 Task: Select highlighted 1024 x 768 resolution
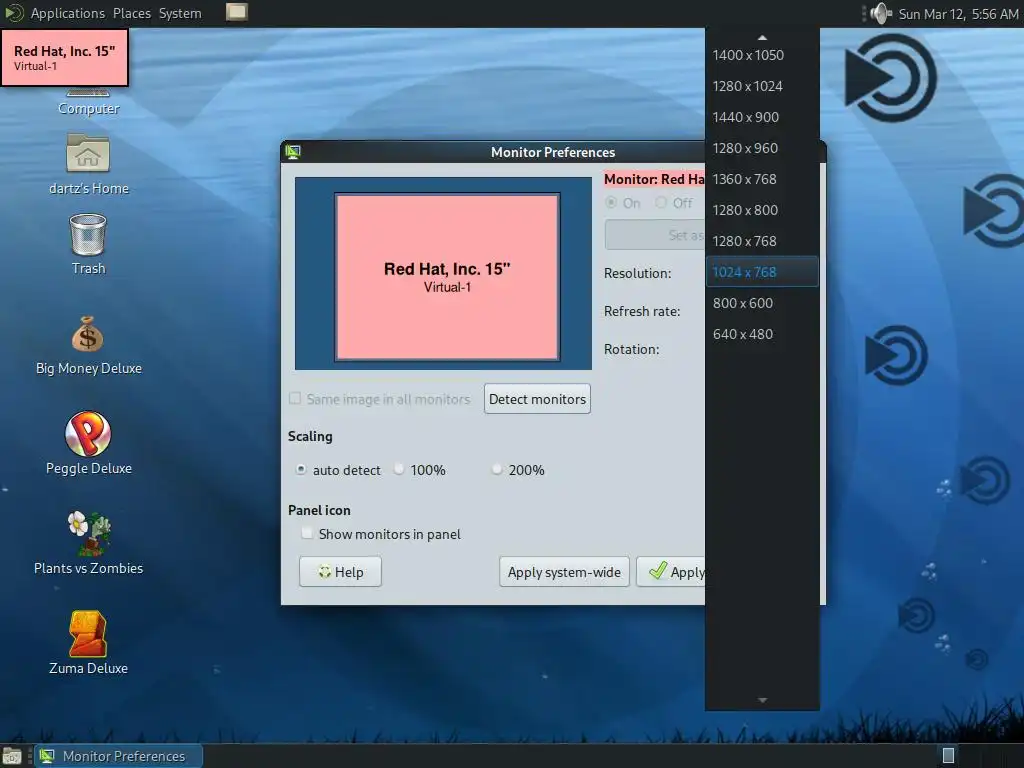click(762, 272)
